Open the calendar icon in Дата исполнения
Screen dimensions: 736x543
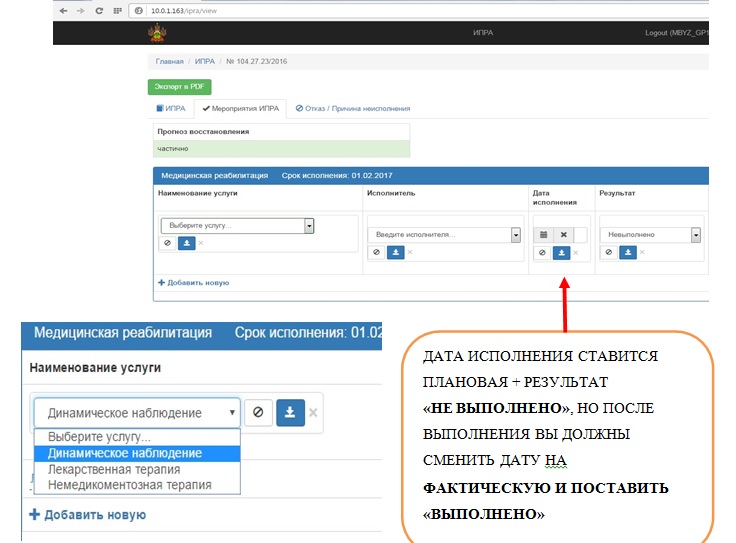click(x=544, y=234)
